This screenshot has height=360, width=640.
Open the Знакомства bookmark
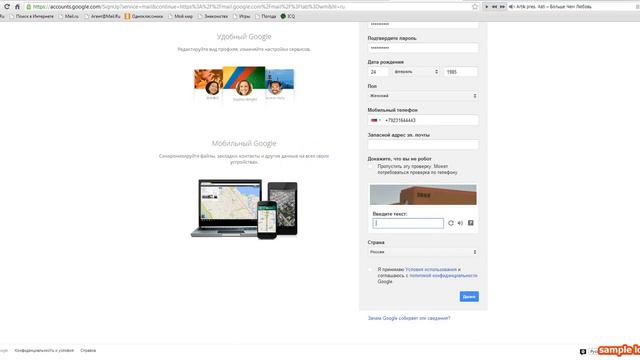tap(213, 16)
